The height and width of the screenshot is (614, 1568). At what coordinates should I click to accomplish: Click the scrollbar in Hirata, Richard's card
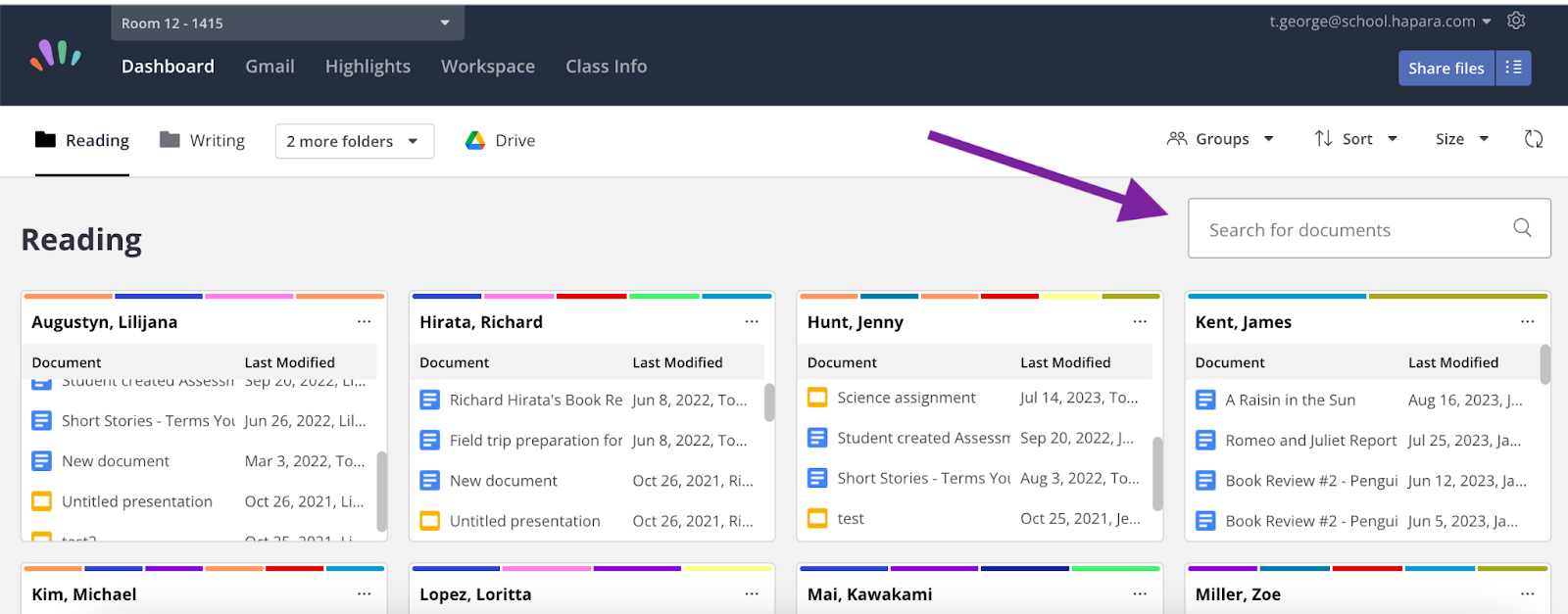click(769, 402)
